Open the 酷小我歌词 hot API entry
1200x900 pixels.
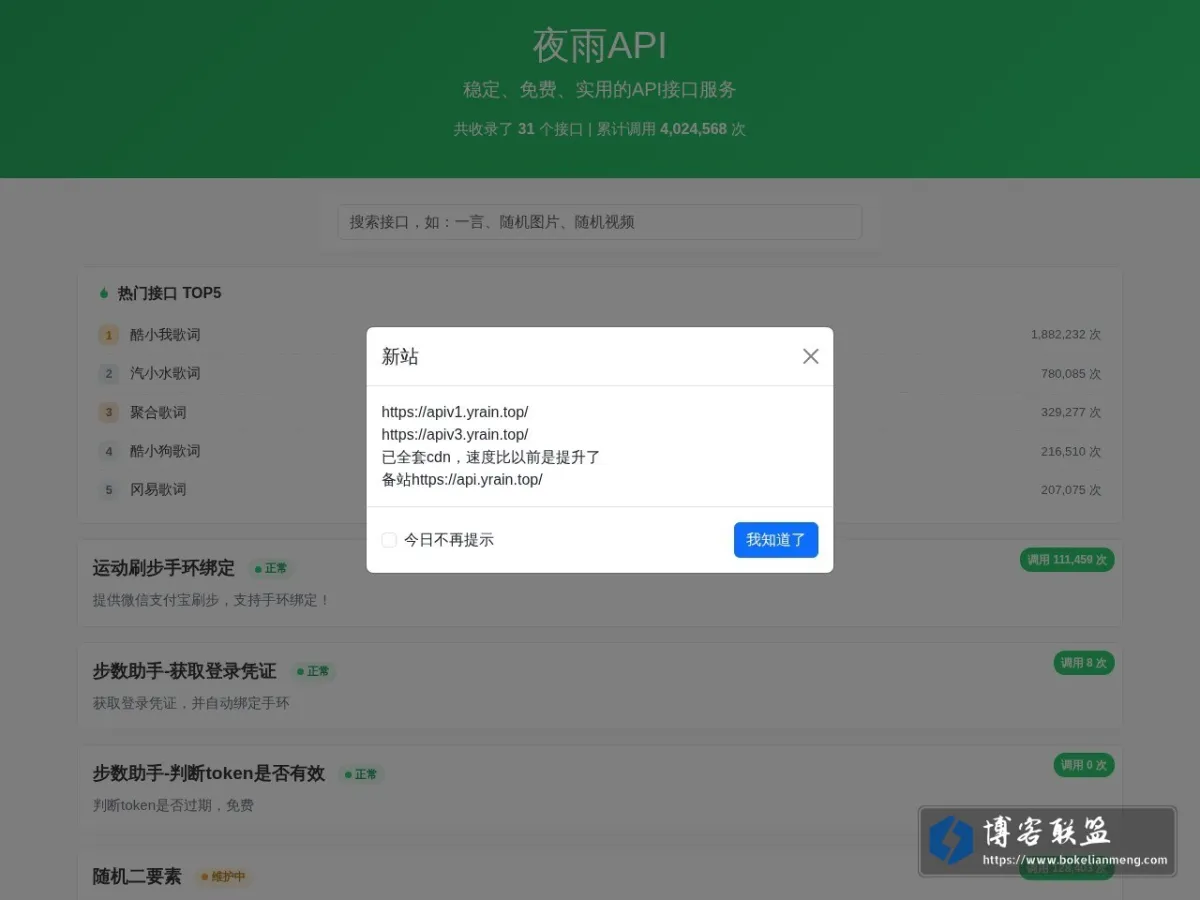coord(165,334)
